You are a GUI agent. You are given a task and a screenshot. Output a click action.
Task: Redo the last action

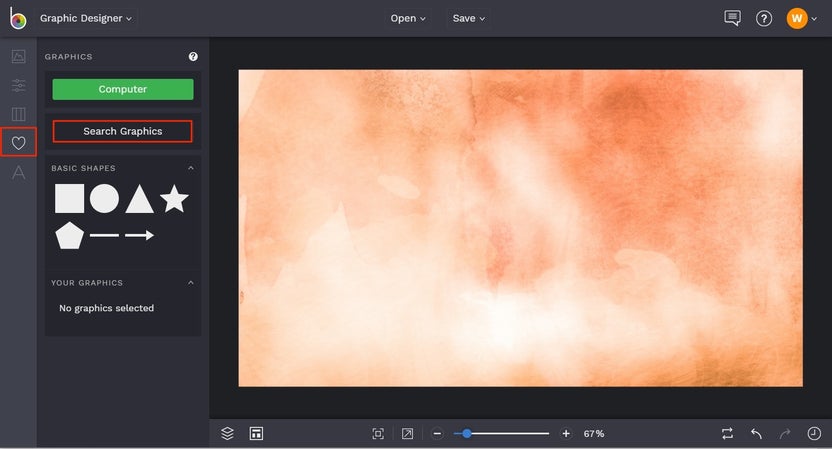785,434
